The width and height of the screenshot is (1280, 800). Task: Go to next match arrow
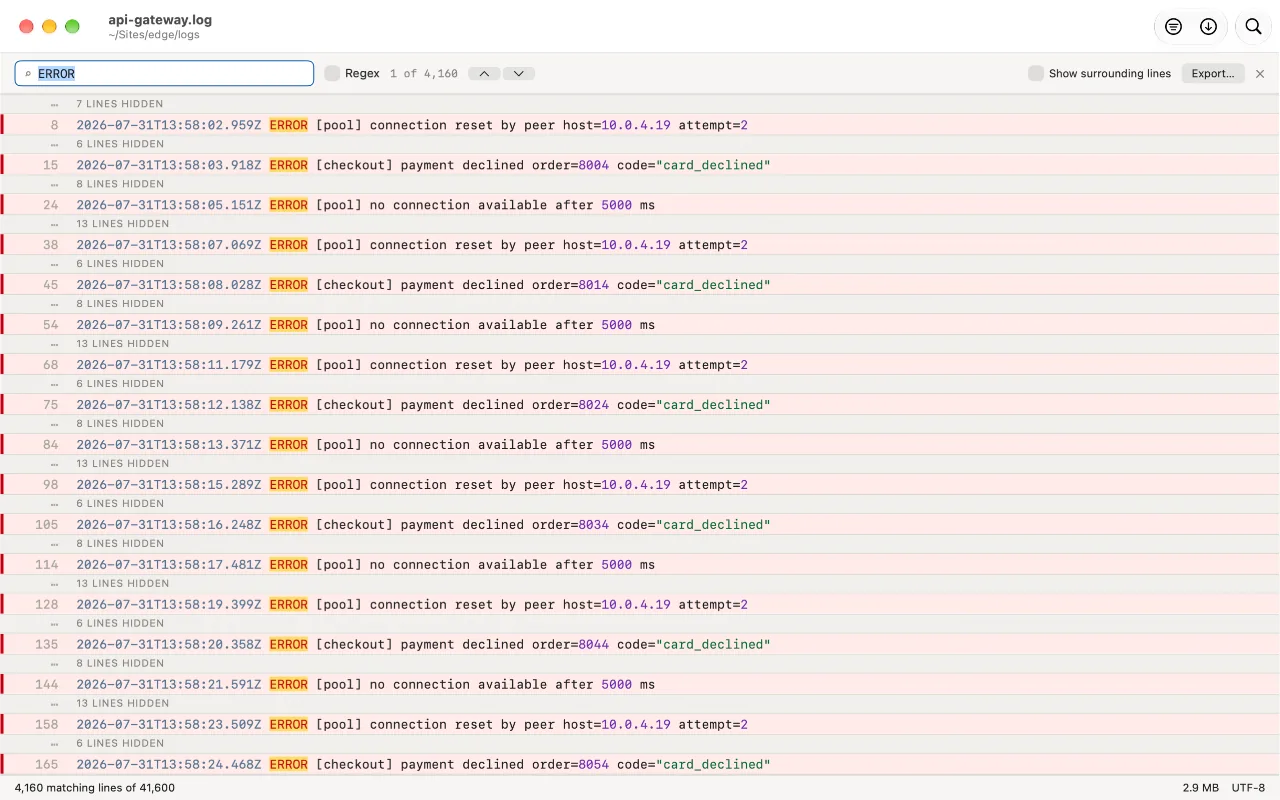[519, 73]
